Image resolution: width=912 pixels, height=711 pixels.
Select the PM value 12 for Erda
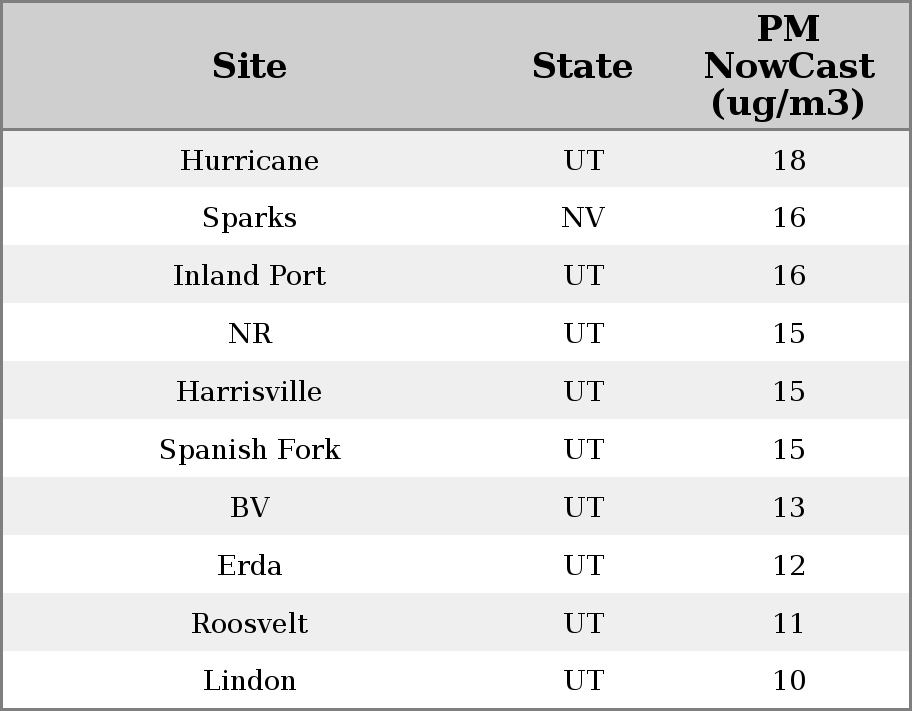[x=789, y=566]
